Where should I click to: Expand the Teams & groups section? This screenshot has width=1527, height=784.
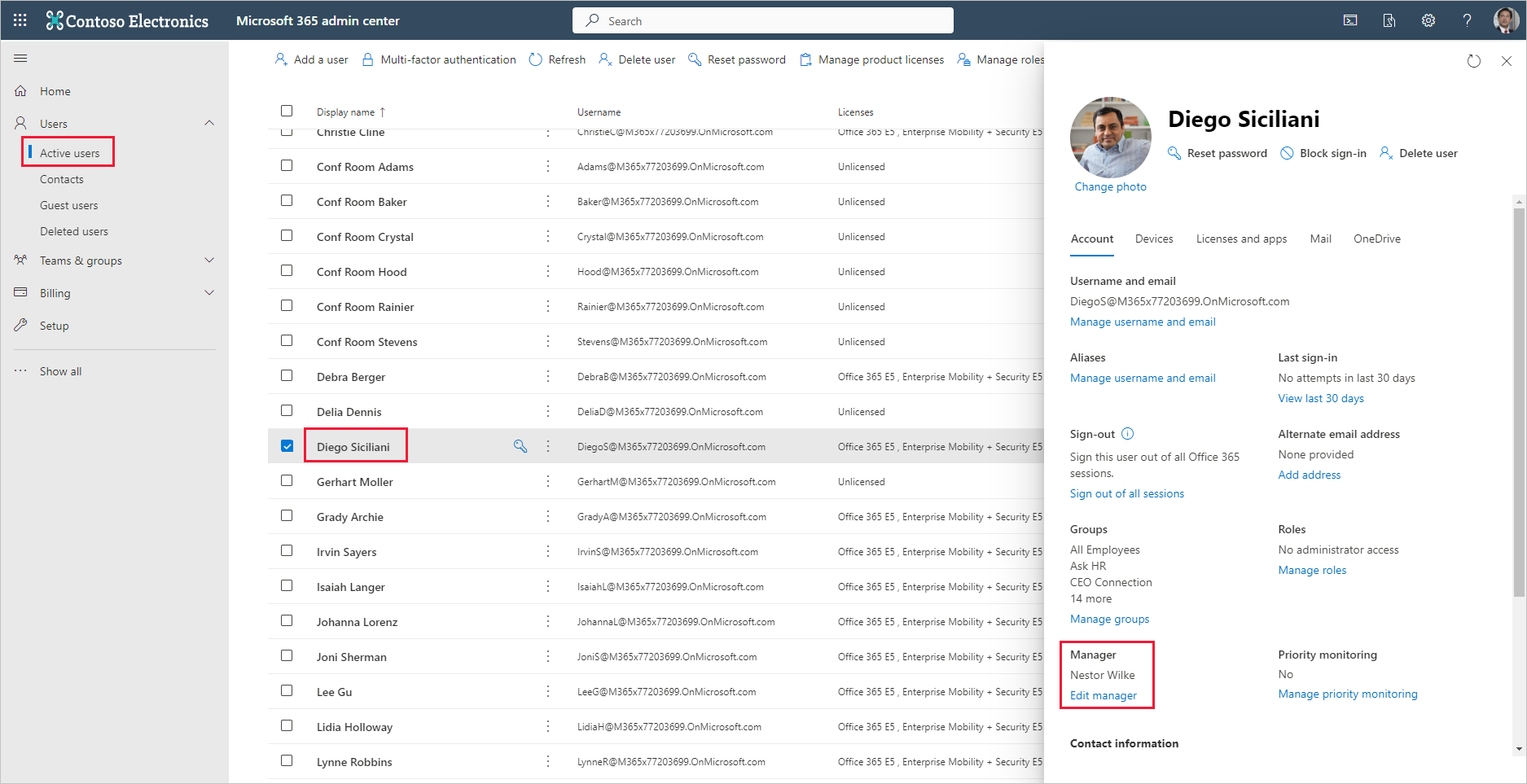[x=209, y=260]
